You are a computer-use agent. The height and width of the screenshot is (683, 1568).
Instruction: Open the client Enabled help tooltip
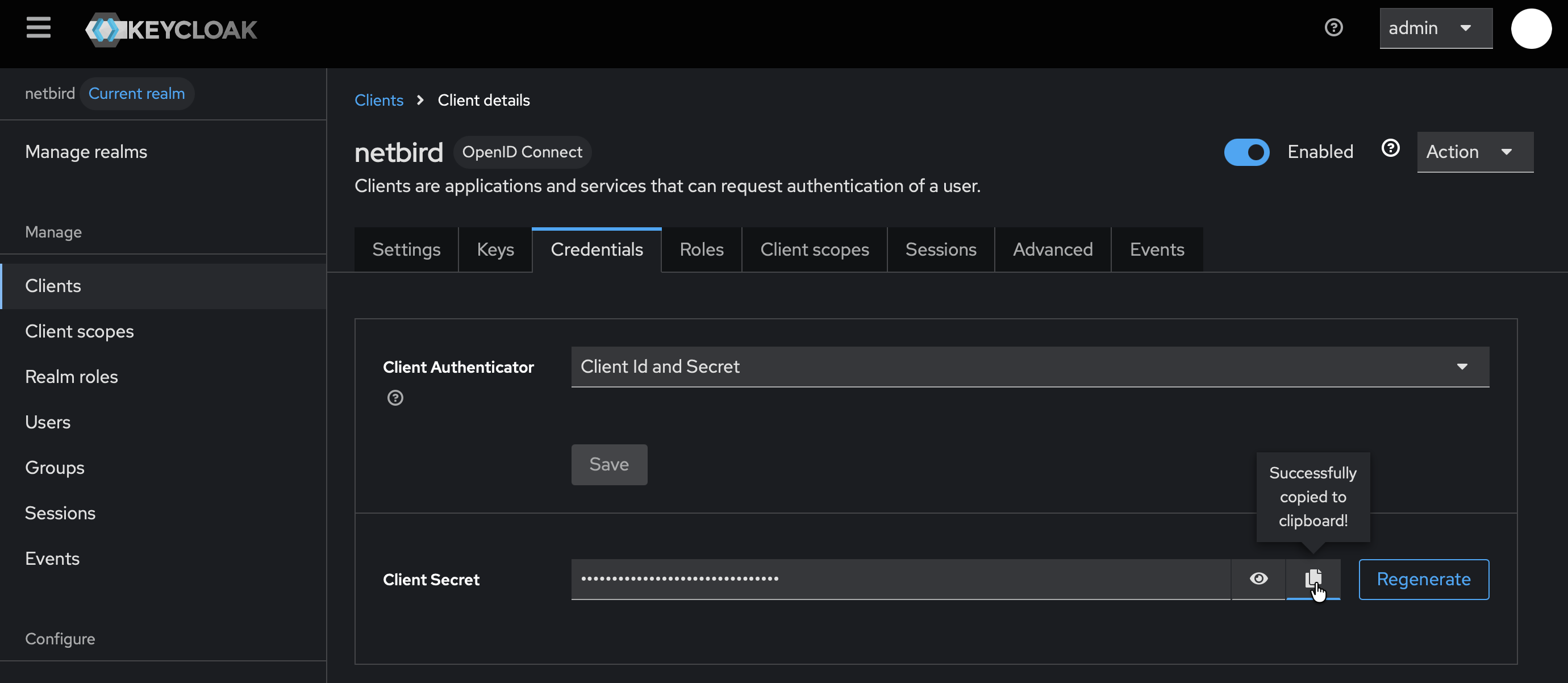pyautogui.click(x=1391, y=148)
